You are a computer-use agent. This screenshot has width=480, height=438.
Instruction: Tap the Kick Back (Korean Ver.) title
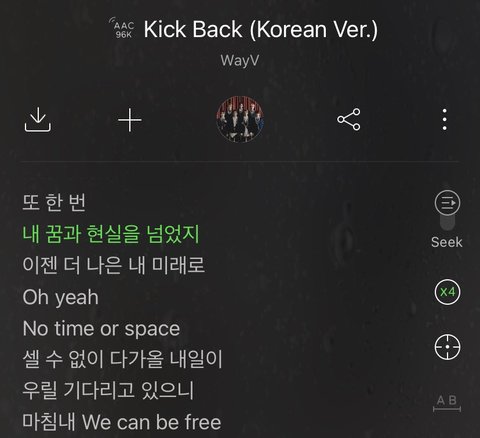tap(261, 29)
